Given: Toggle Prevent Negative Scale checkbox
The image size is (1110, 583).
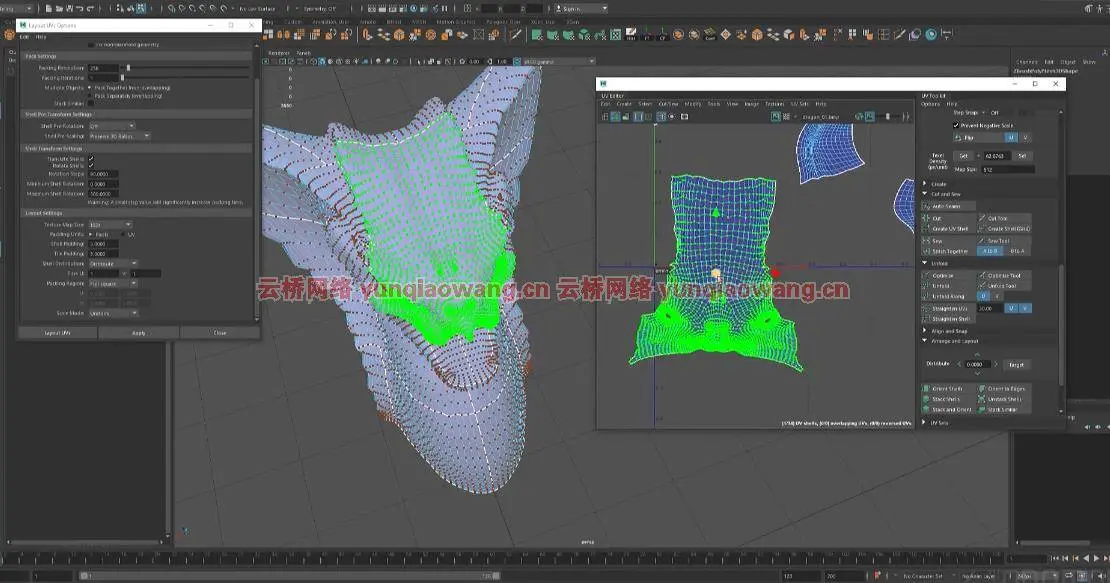Looking at the screenshot, I should point(956,125).
